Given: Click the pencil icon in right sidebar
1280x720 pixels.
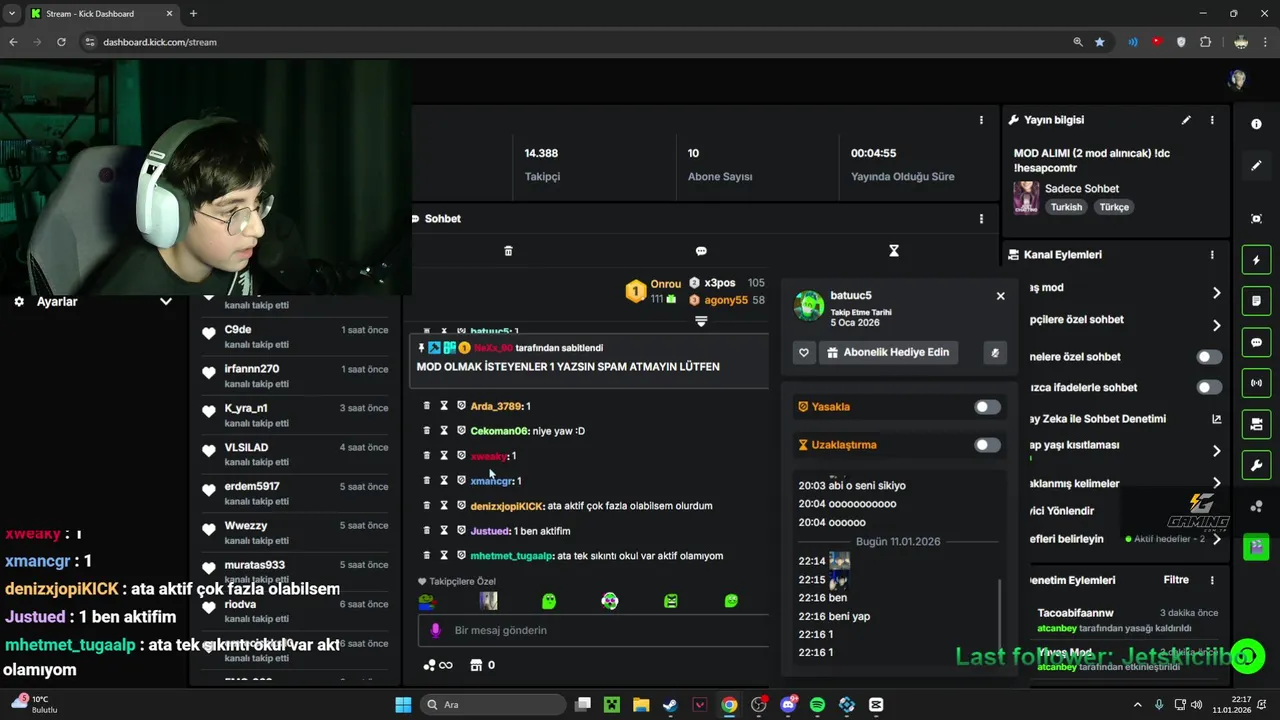Looking at the screenshot, I should (1257, 166).
